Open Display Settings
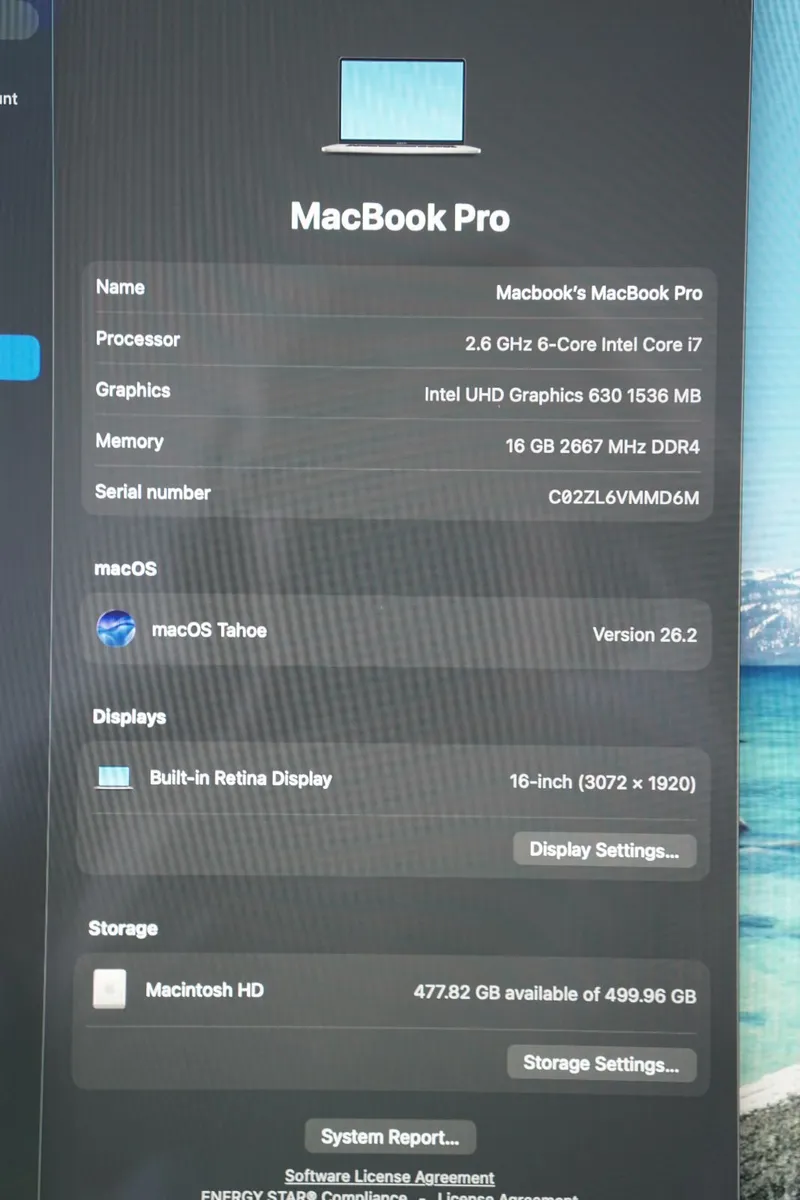800x1200 pixels. (604, 850)
